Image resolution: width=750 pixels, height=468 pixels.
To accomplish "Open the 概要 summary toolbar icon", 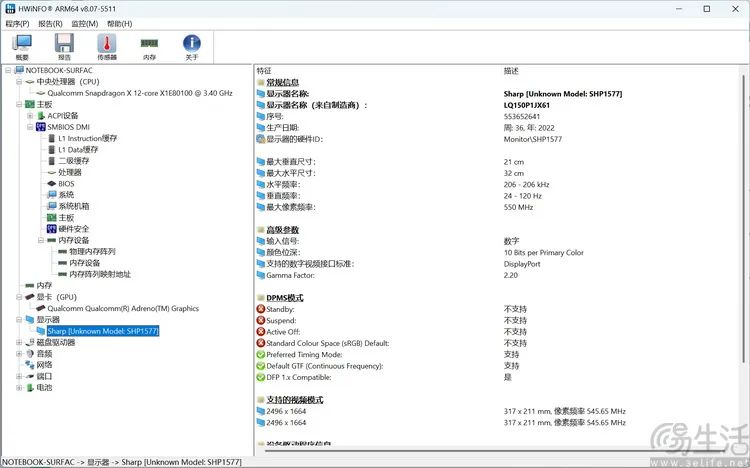I will [x=21, y=46].
